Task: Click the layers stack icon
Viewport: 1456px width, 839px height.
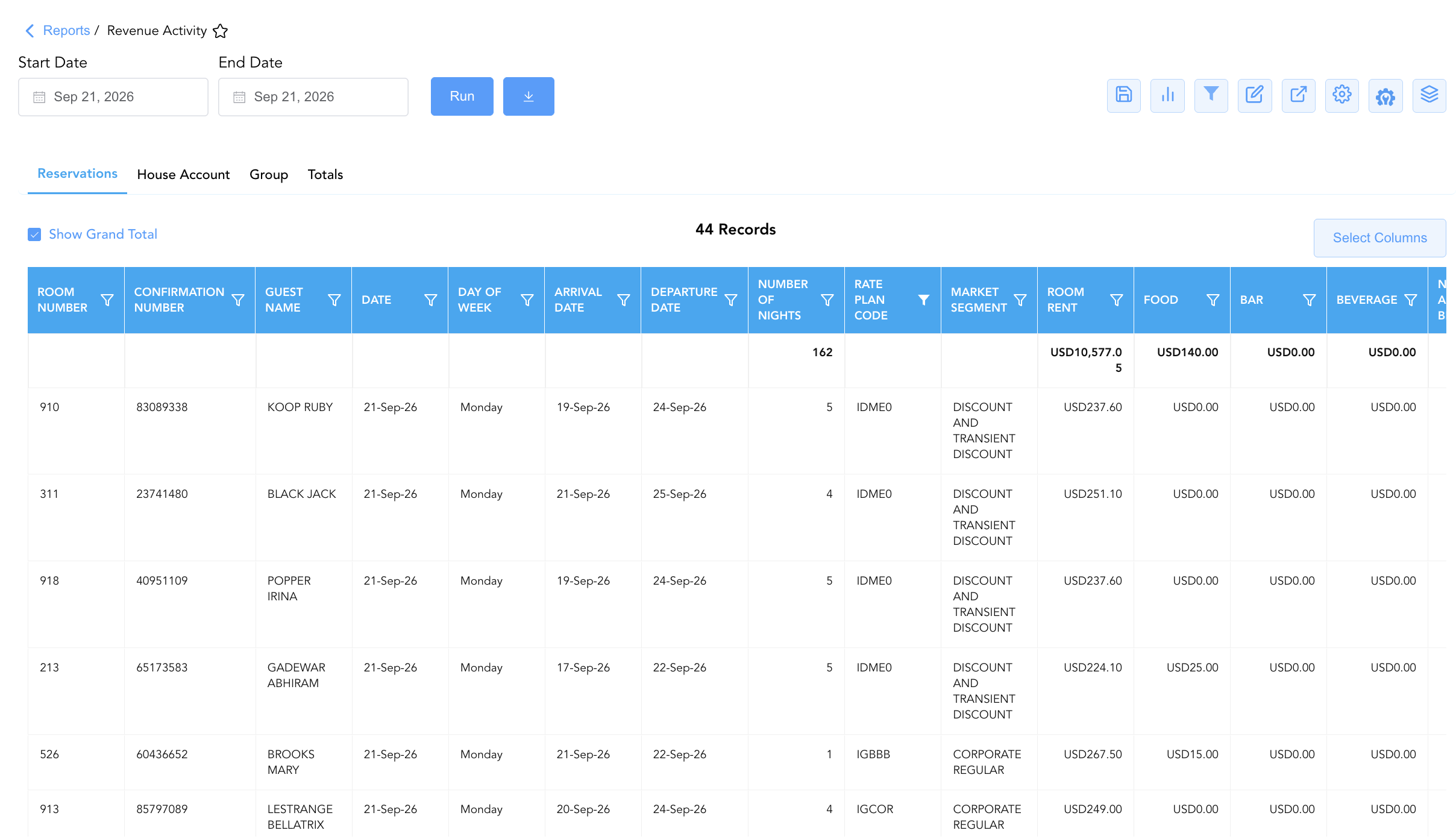Action: (1429, 95)
